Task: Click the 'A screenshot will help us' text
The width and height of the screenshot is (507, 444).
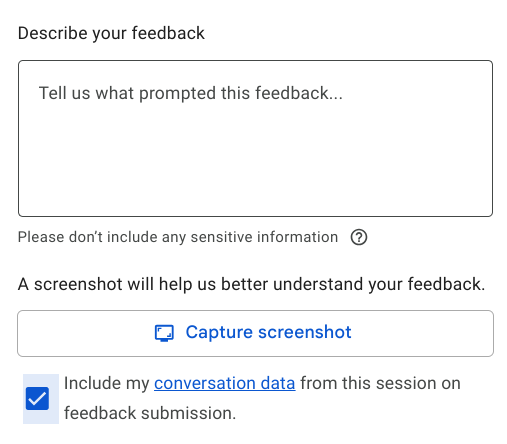Action: (x=251, y=284)
